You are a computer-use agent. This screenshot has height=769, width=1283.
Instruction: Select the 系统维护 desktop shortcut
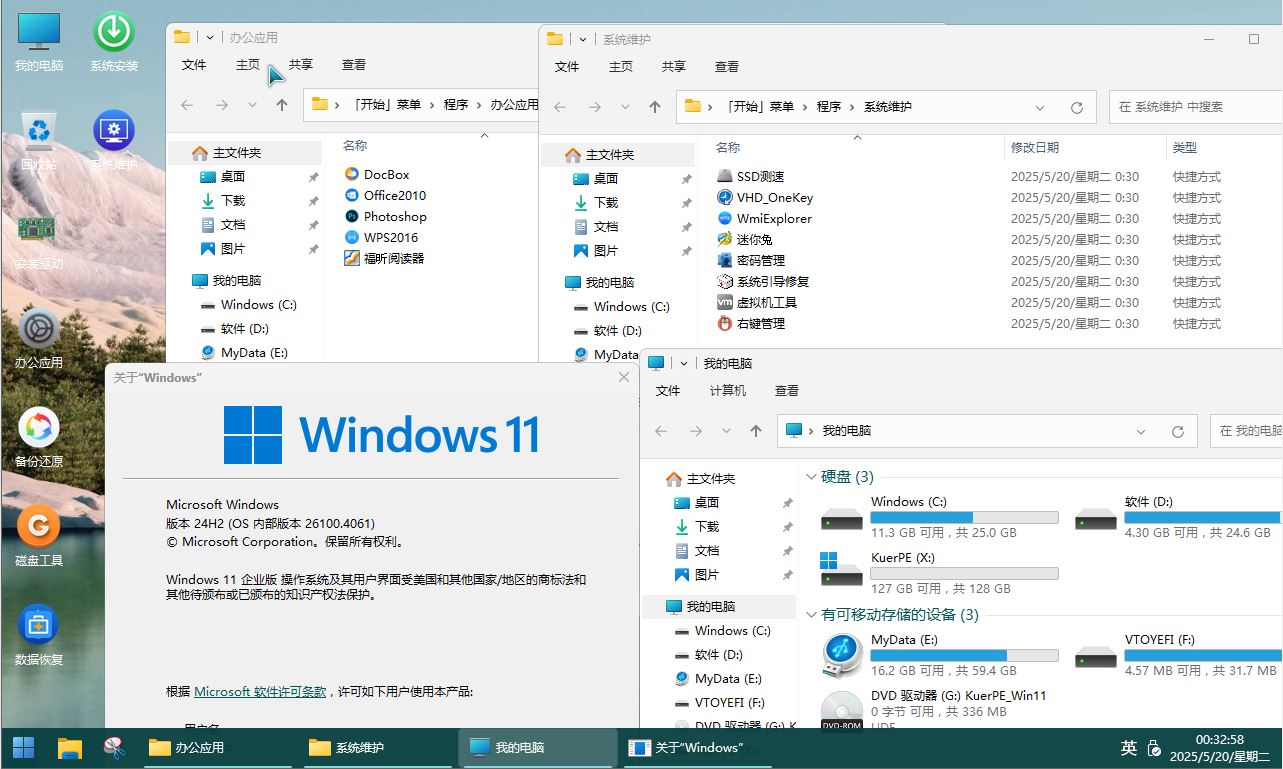click(114, 140)
